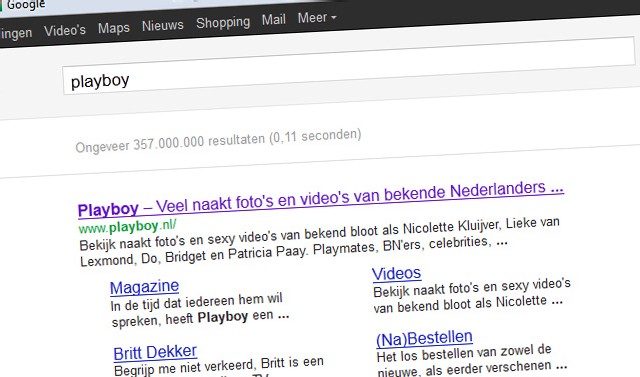Click the description 'Het los bestellen van zowel'

[471, 361]
